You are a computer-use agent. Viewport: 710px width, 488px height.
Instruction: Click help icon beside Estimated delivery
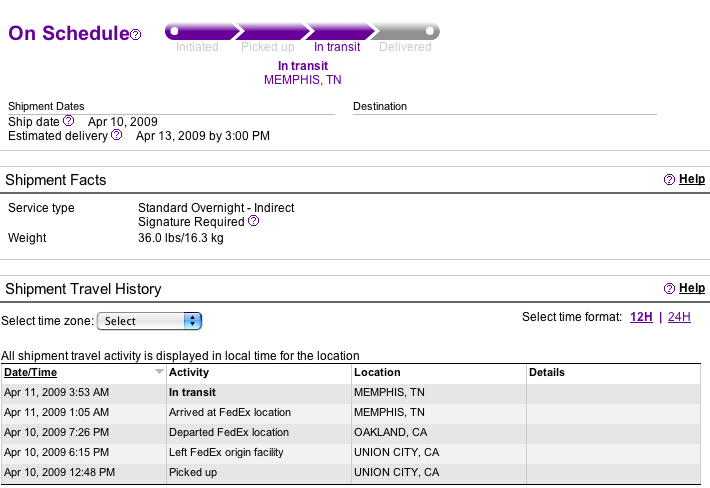117,135
